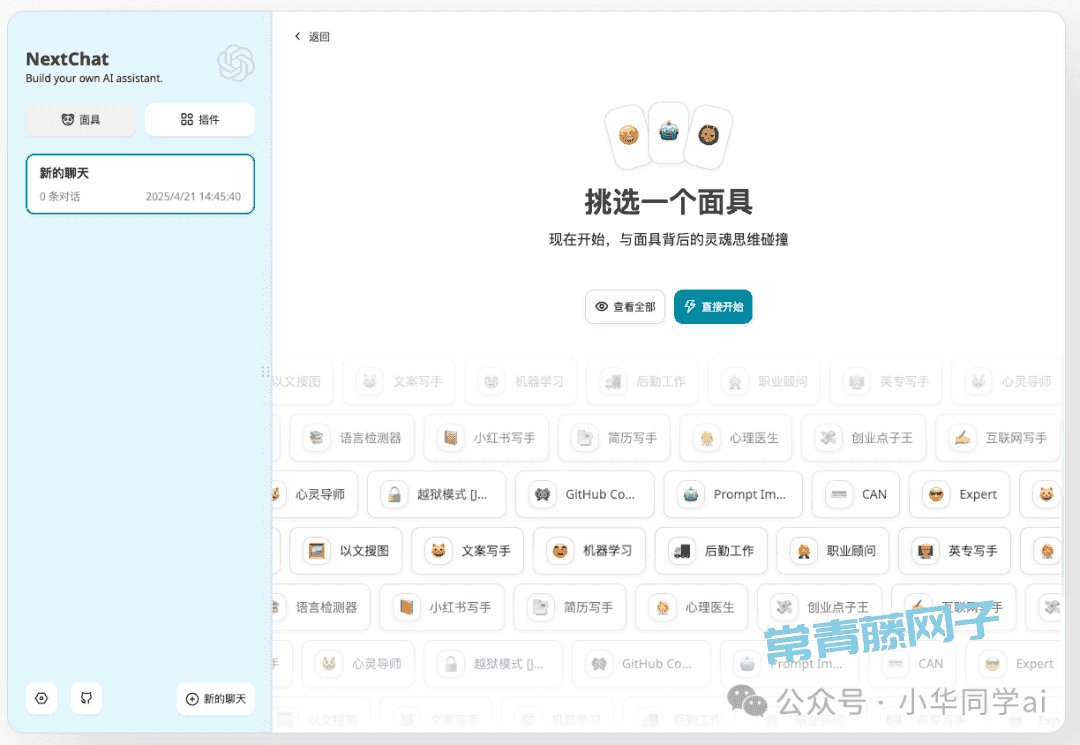Click the sunglasses face icon on non-faded Expert card
This screenshot has width=1080, height=745.
(x=936, y=494)
